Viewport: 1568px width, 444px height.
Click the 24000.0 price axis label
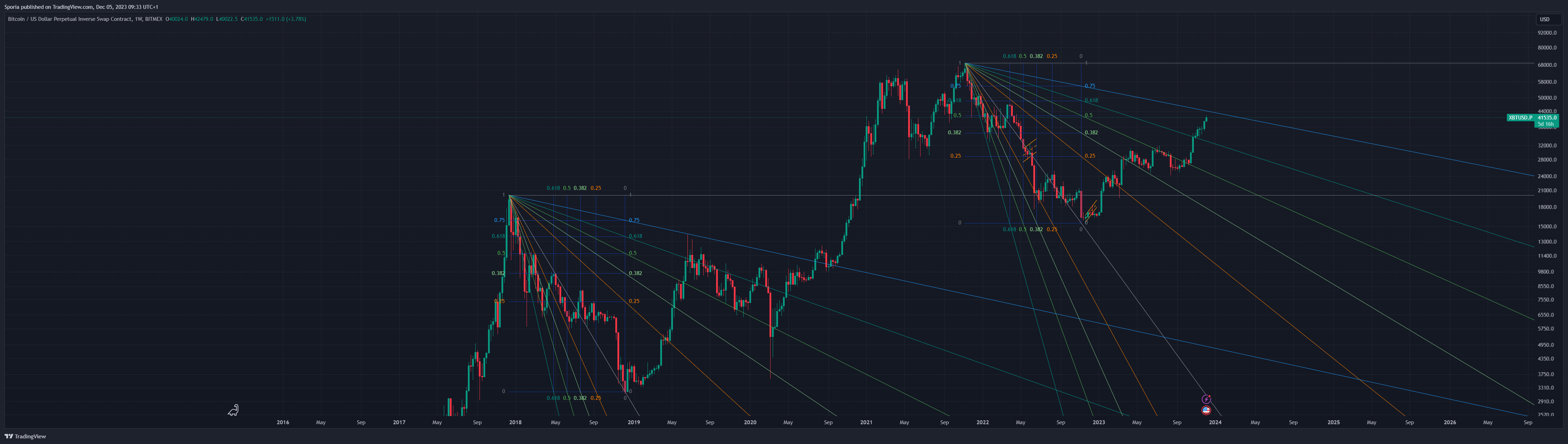(x=1547, y=176)
